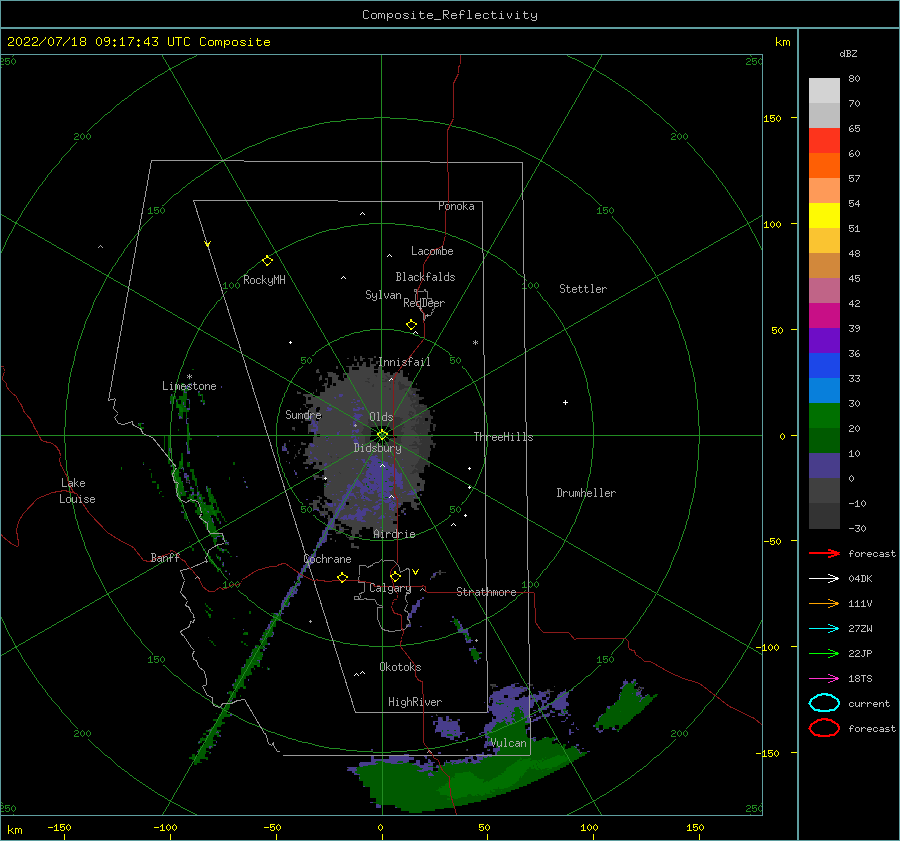Viewport: 900px width, 841px height.
Task: Click the yellow diamond marker below RedDeer
Action: click(x=411, y=325)
